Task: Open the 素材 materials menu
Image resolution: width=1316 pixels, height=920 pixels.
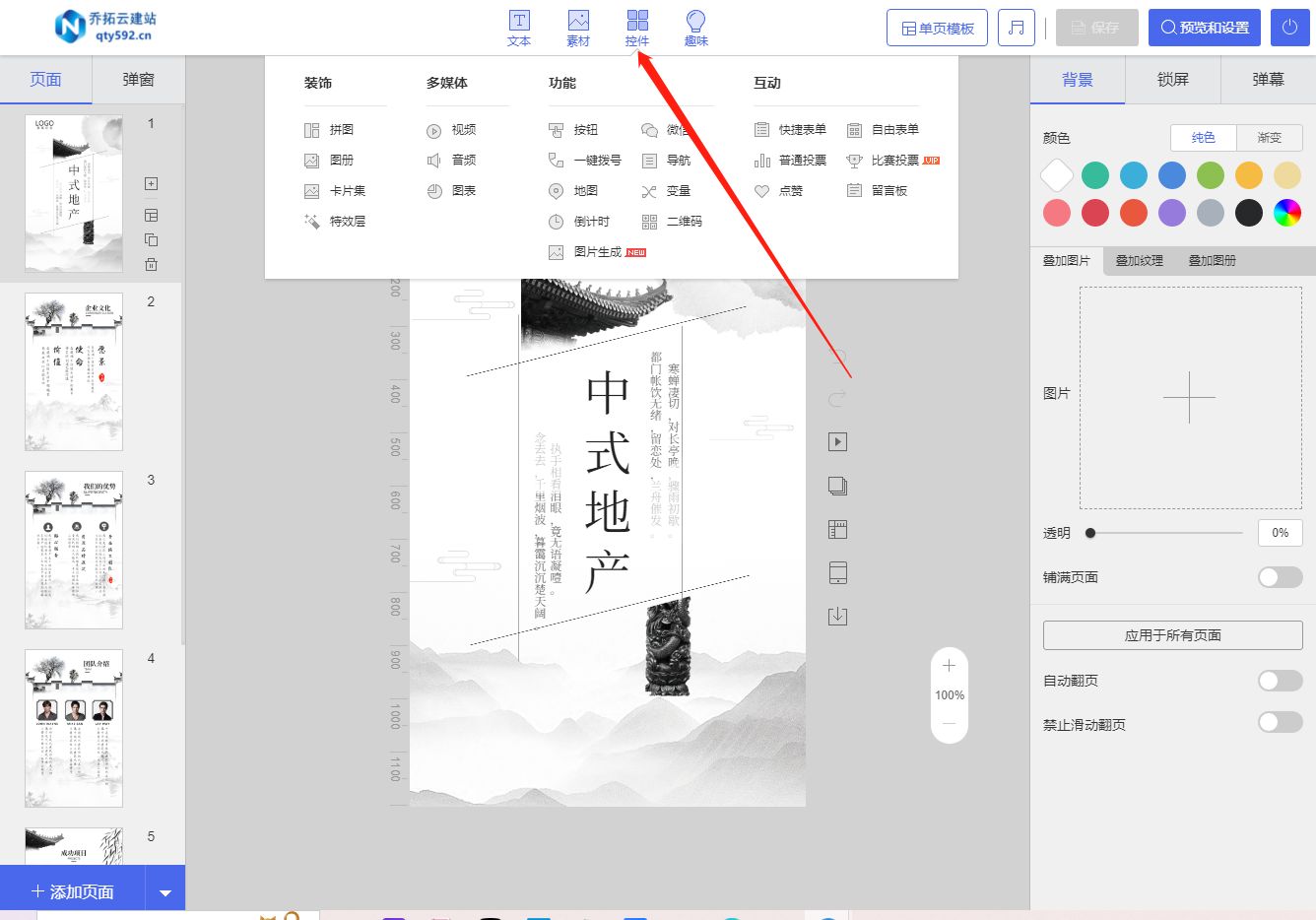Action: 578,29
